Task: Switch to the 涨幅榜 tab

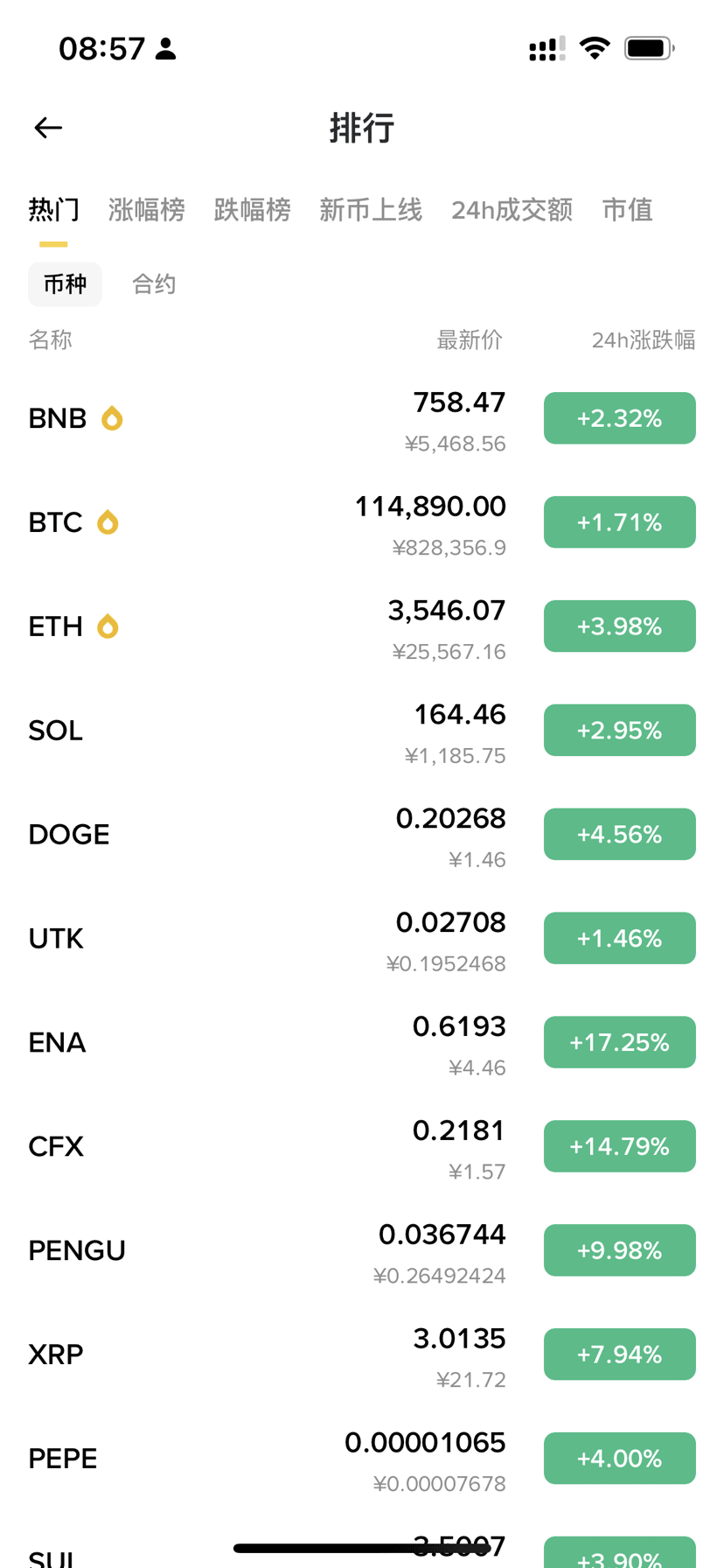Action: 147,210
